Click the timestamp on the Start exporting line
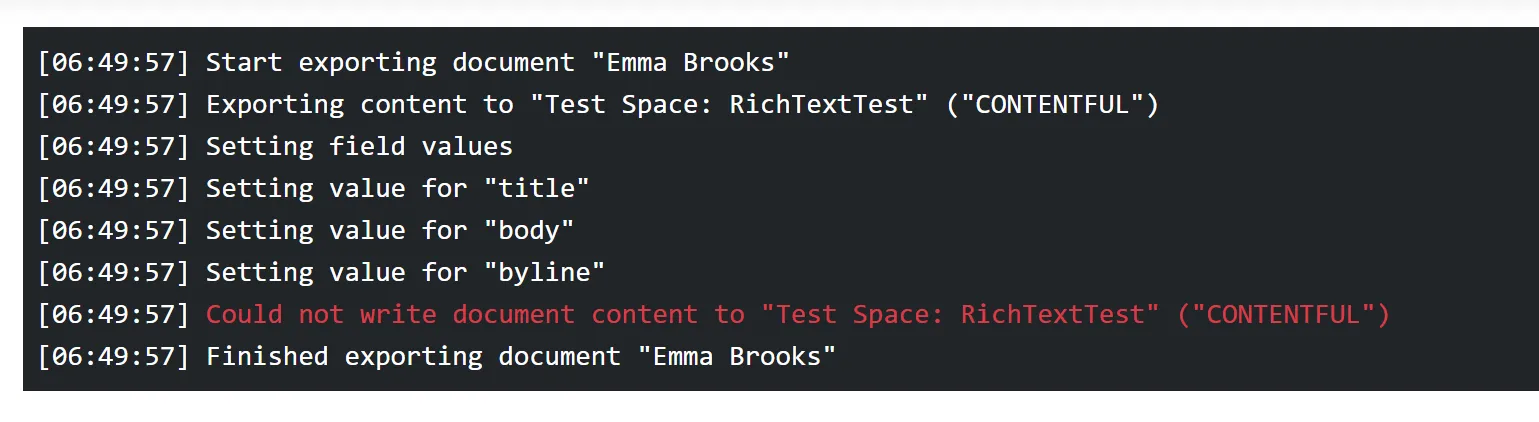This screenshot has height=422, width=1539. (113, 63)
